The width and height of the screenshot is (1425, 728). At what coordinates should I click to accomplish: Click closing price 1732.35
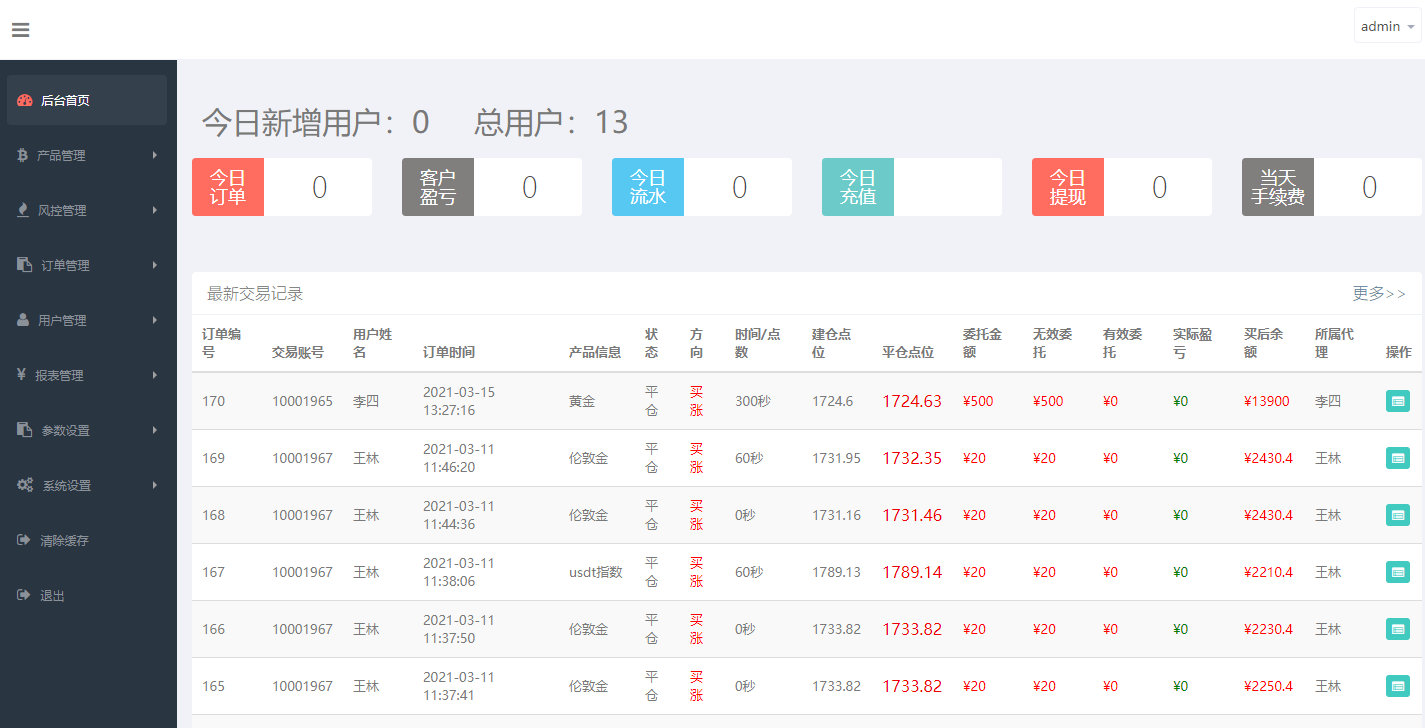tap(912, 458)
